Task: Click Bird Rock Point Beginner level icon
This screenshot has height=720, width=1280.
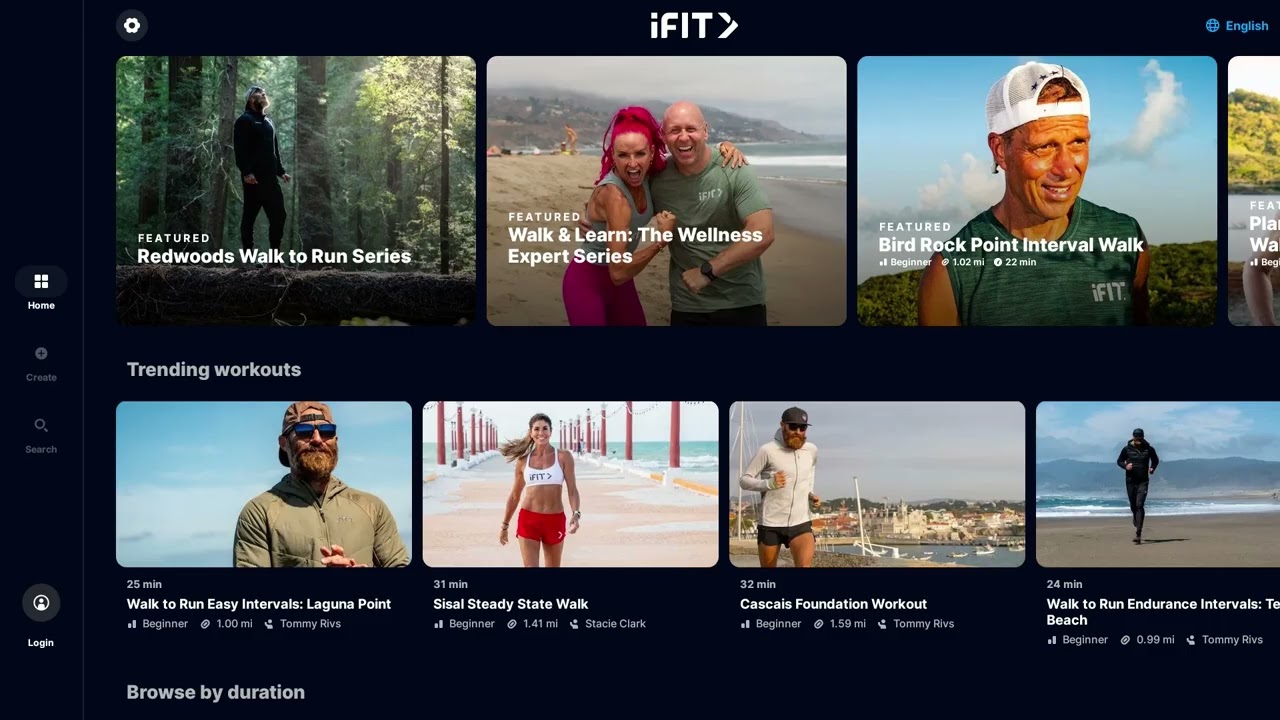Action: coord(883,262)
